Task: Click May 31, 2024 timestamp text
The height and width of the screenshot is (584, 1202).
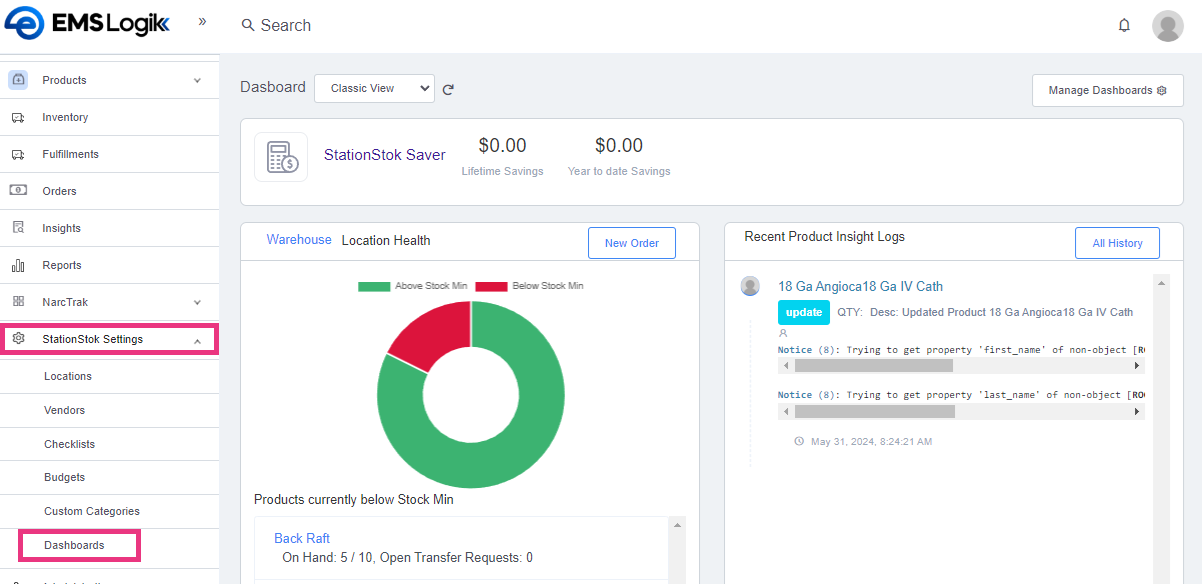Action: coord(871,441)
